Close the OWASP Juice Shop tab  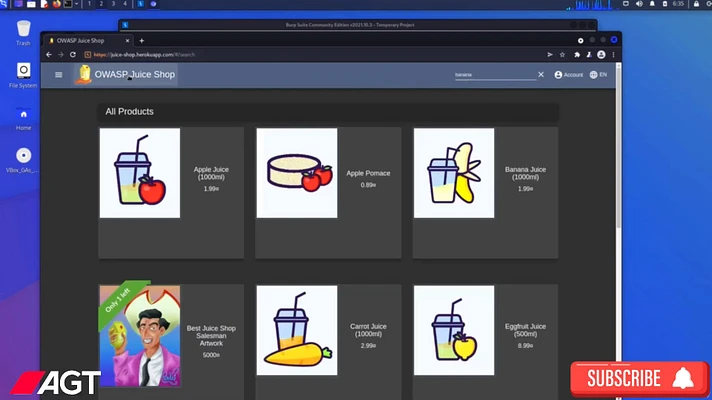(x=127, y=40)
